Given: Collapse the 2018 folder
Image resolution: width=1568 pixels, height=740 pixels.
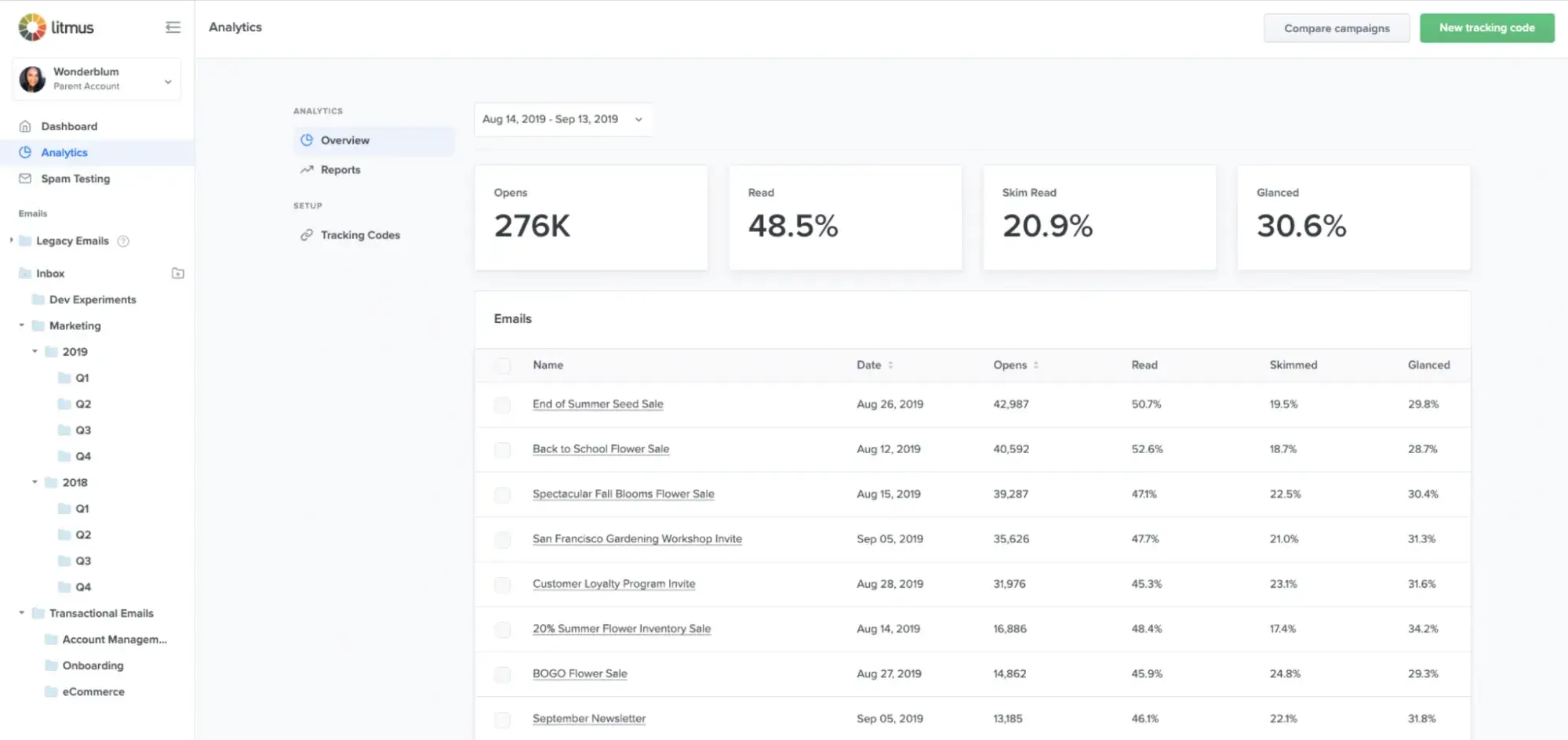Looking at the screenshot, I should (x=34, y=482).
